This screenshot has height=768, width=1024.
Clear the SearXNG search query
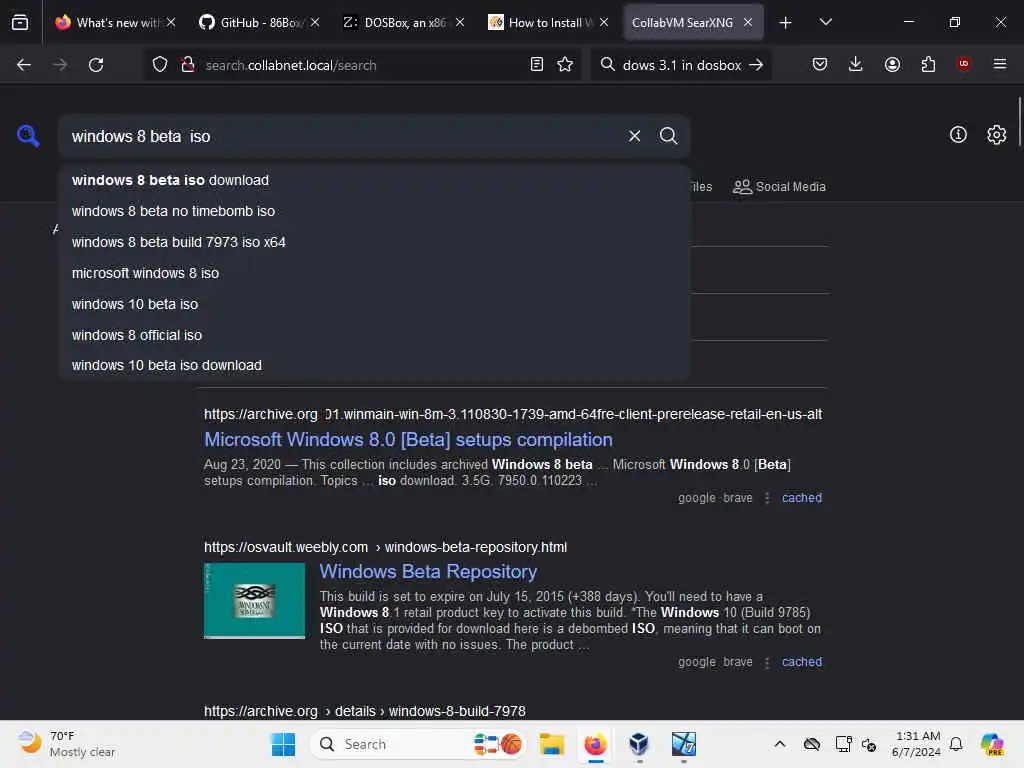[634, 136]
